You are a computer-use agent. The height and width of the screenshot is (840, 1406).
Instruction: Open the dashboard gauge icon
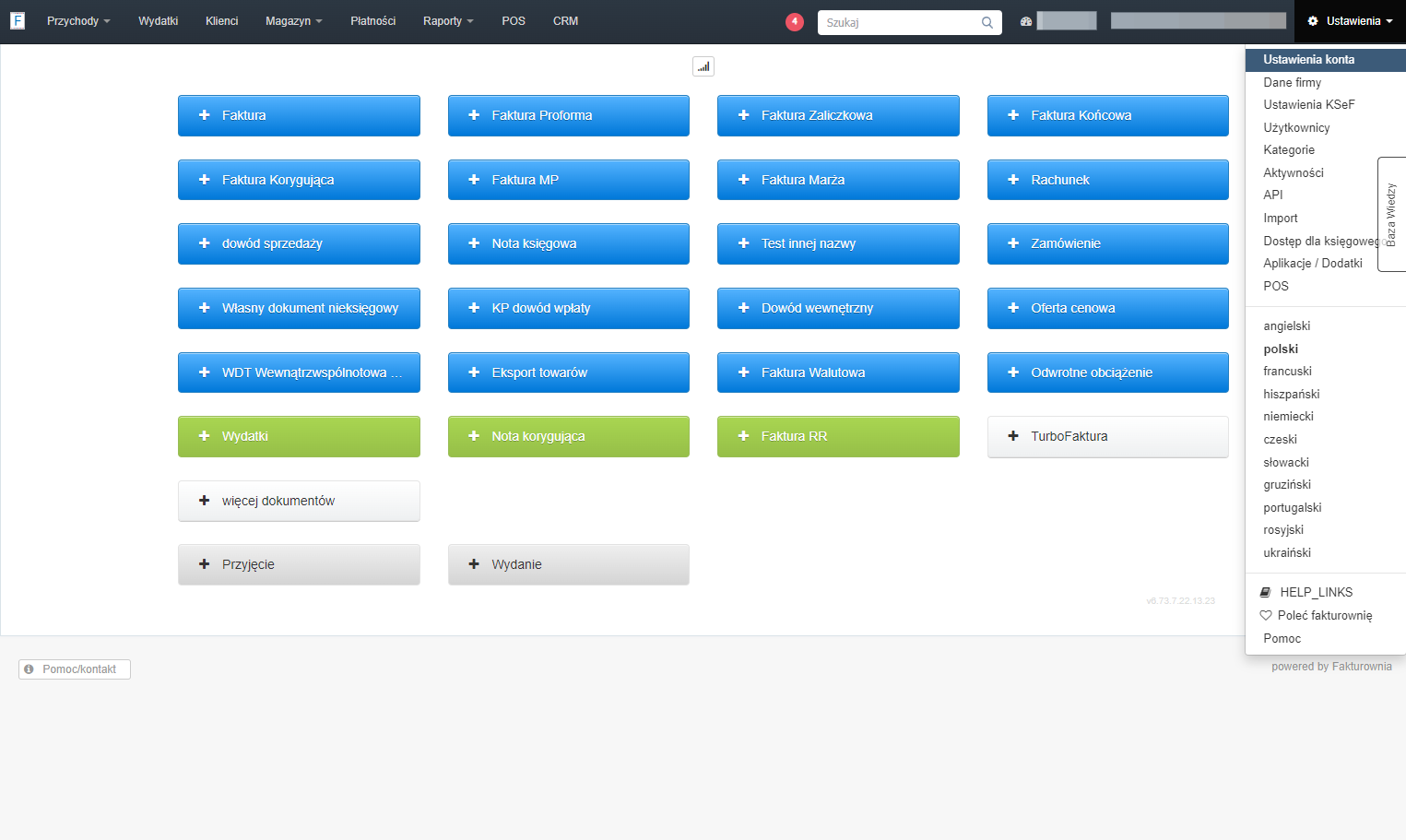point(1026,21)
